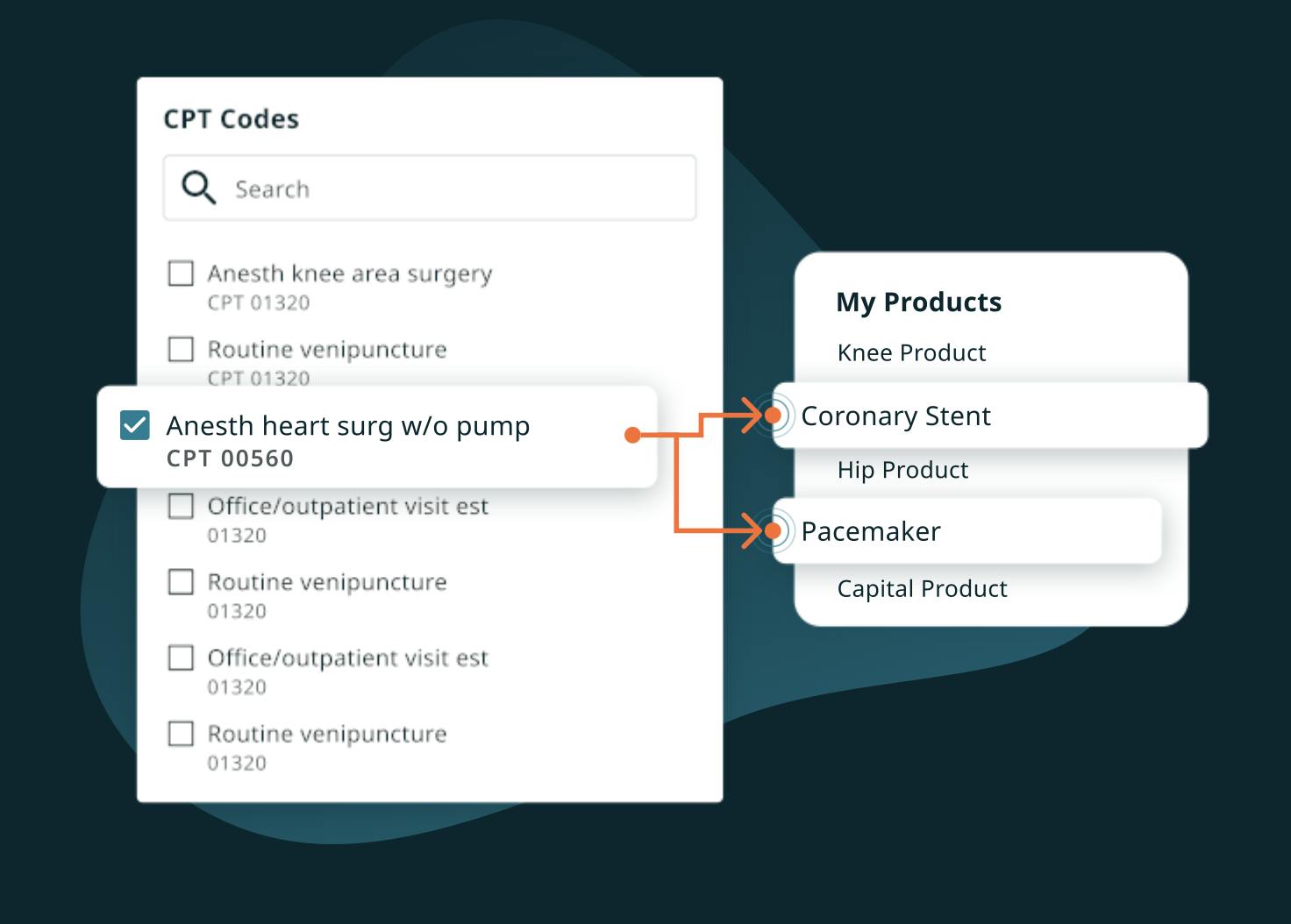Check the second Office/outpatient visit est checkbox
The image size is (1291, 924).
click(x=181, y=657)
